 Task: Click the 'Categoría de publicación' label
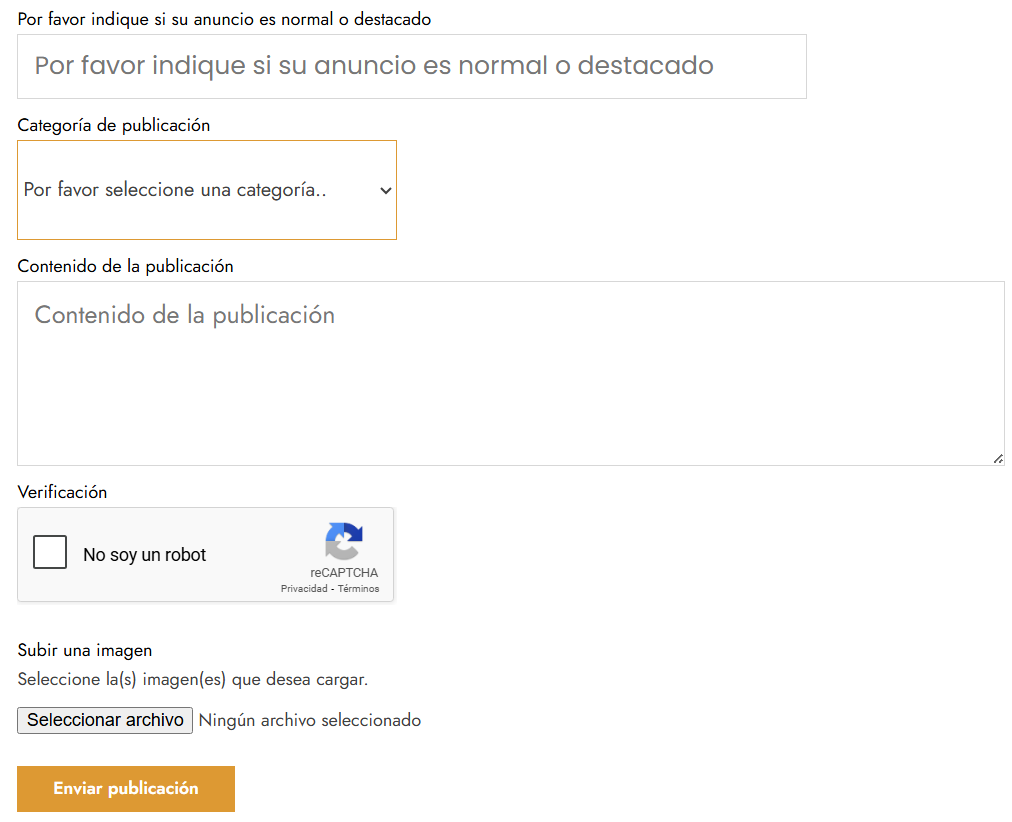point(113,125)
